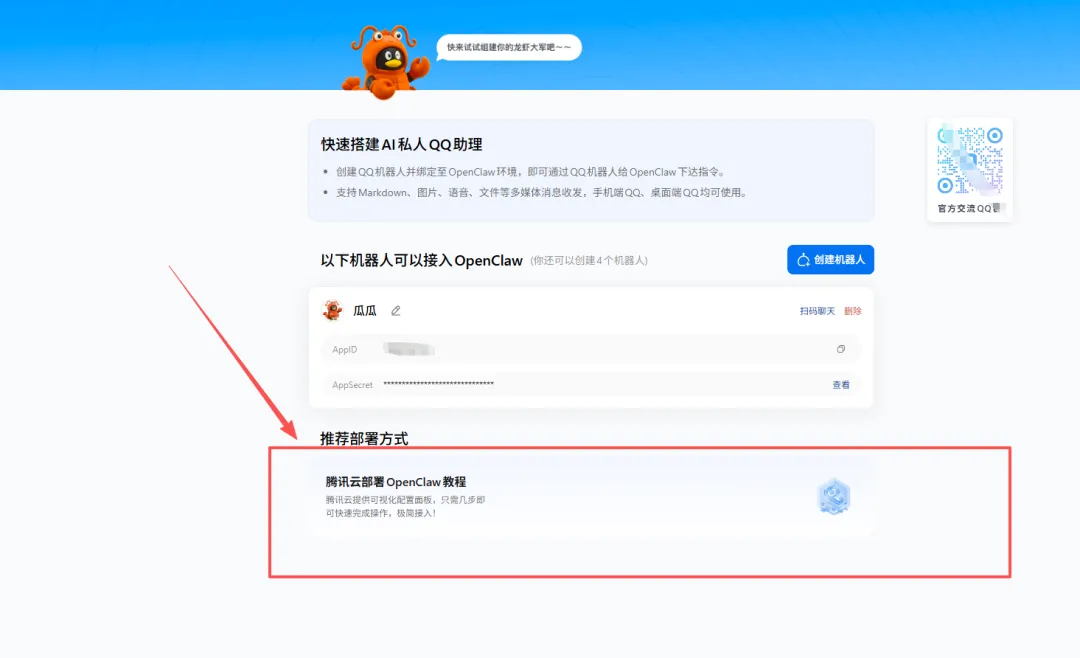1080x658 pixels.
Task: Open the 瓜瓜 robot avatar
Action: [x=333, y=311]
